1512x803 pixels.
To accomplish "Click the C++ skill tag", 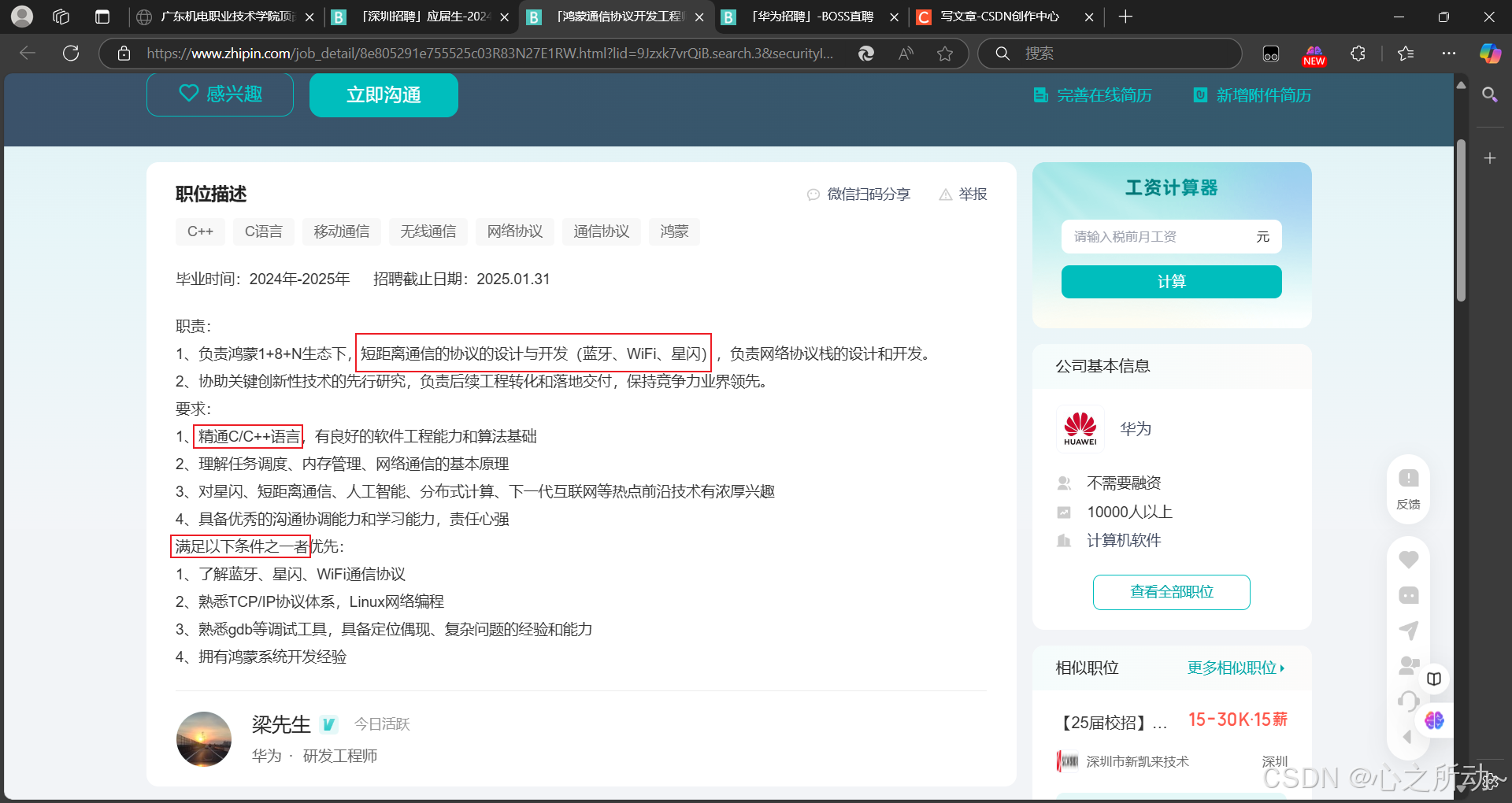I will coord(200,231).
